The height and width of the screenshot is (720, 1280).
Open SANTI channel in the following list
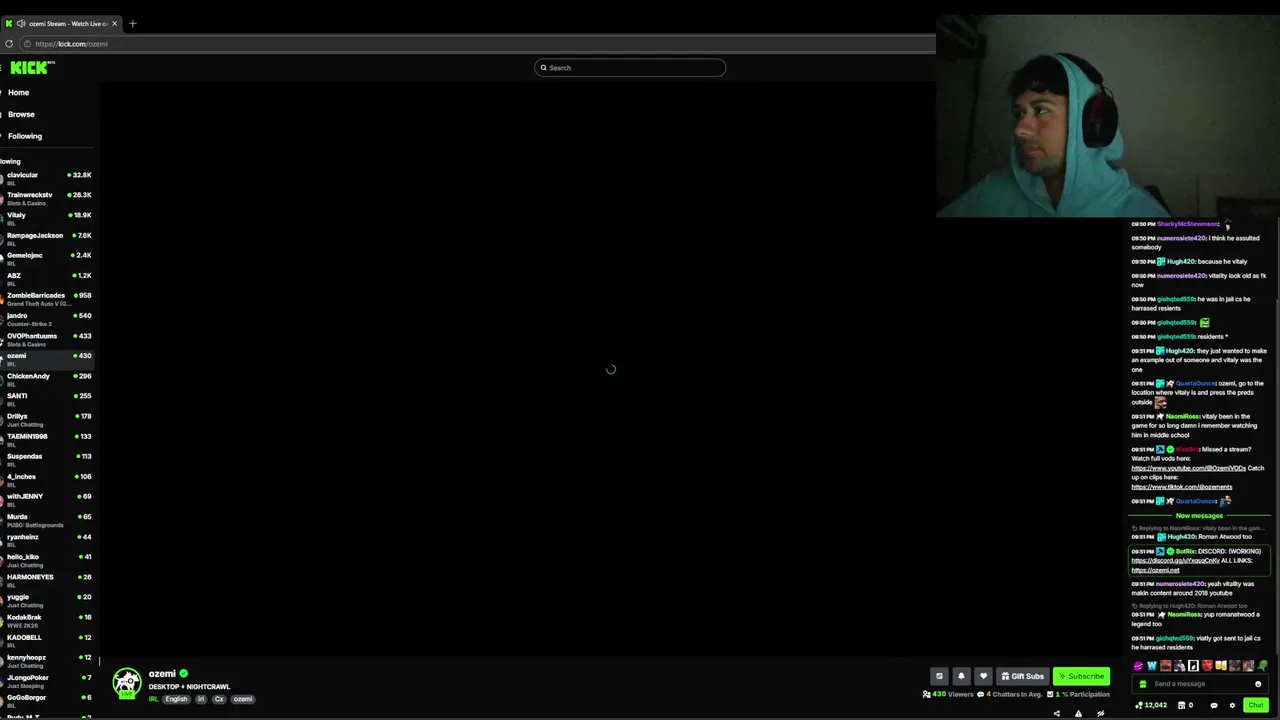(48, 399)
